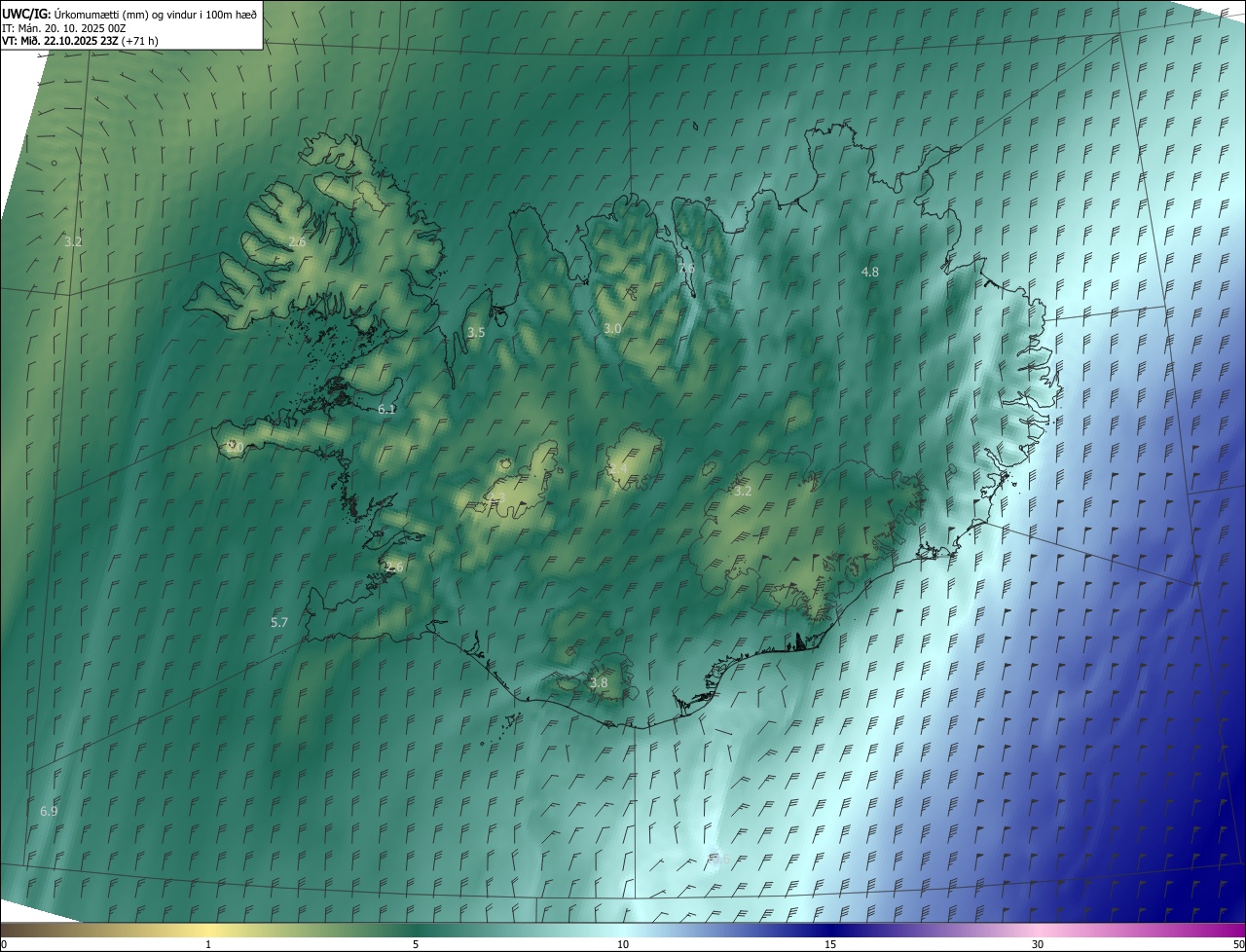Click the 'VT: Mið. 22.10.2025 23Z (+71 h)' line
This screenshot has width=1246, height=952.
point(80,41)
